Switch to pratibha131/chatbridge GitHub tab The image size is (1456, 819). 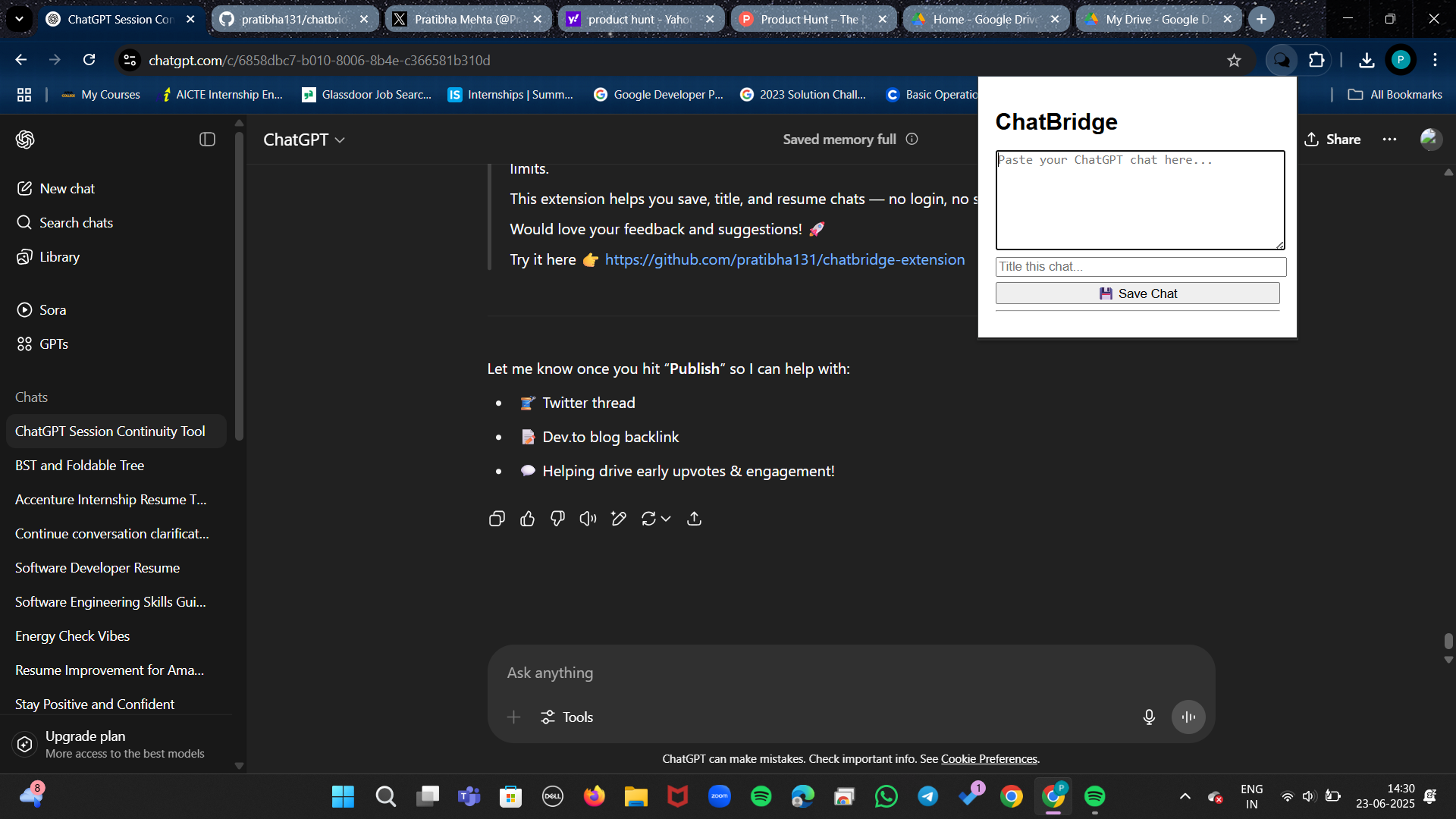click(294, 19)
